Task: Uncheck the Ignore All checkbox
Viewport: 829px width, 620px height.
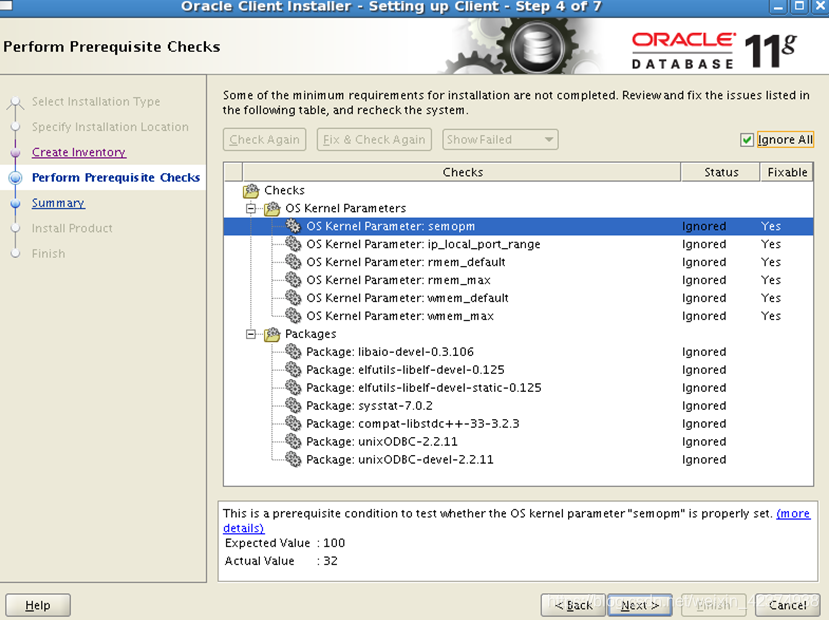Action: 747,140
